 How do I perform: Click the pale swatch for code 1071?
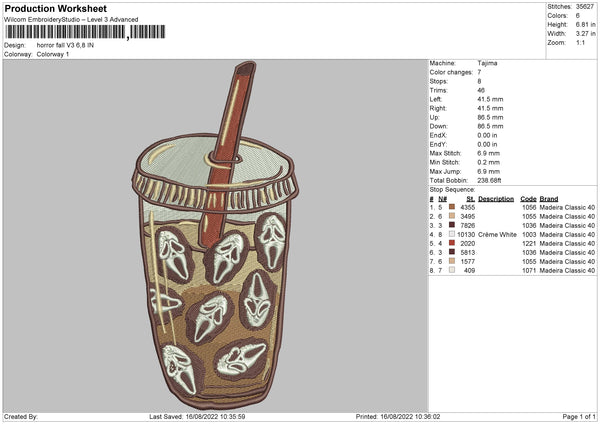[x=452, y=270]
